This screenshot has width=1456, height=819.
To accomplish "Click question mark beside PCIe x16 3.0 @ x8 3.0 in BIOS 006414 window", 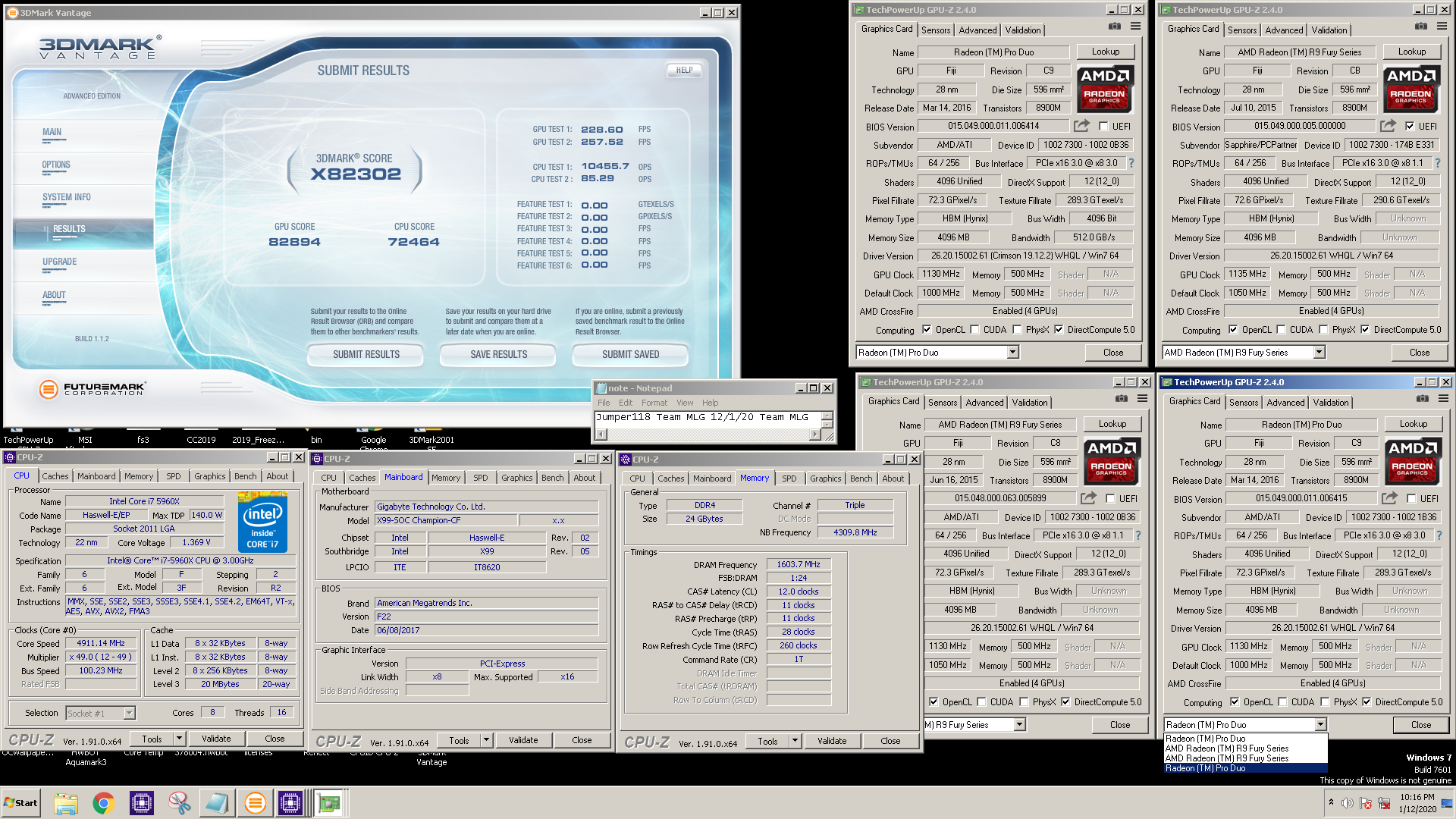I will pyautogui.click(x=1131, y=163).
